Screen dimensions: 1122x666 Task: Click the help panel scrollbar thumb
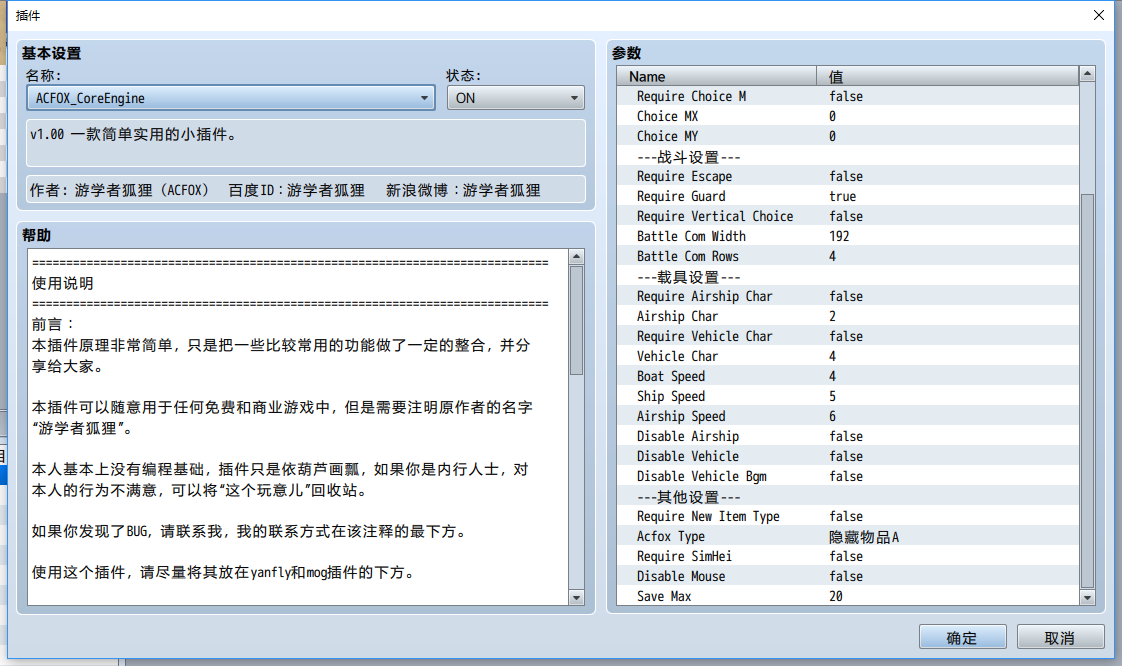point(576,320)
